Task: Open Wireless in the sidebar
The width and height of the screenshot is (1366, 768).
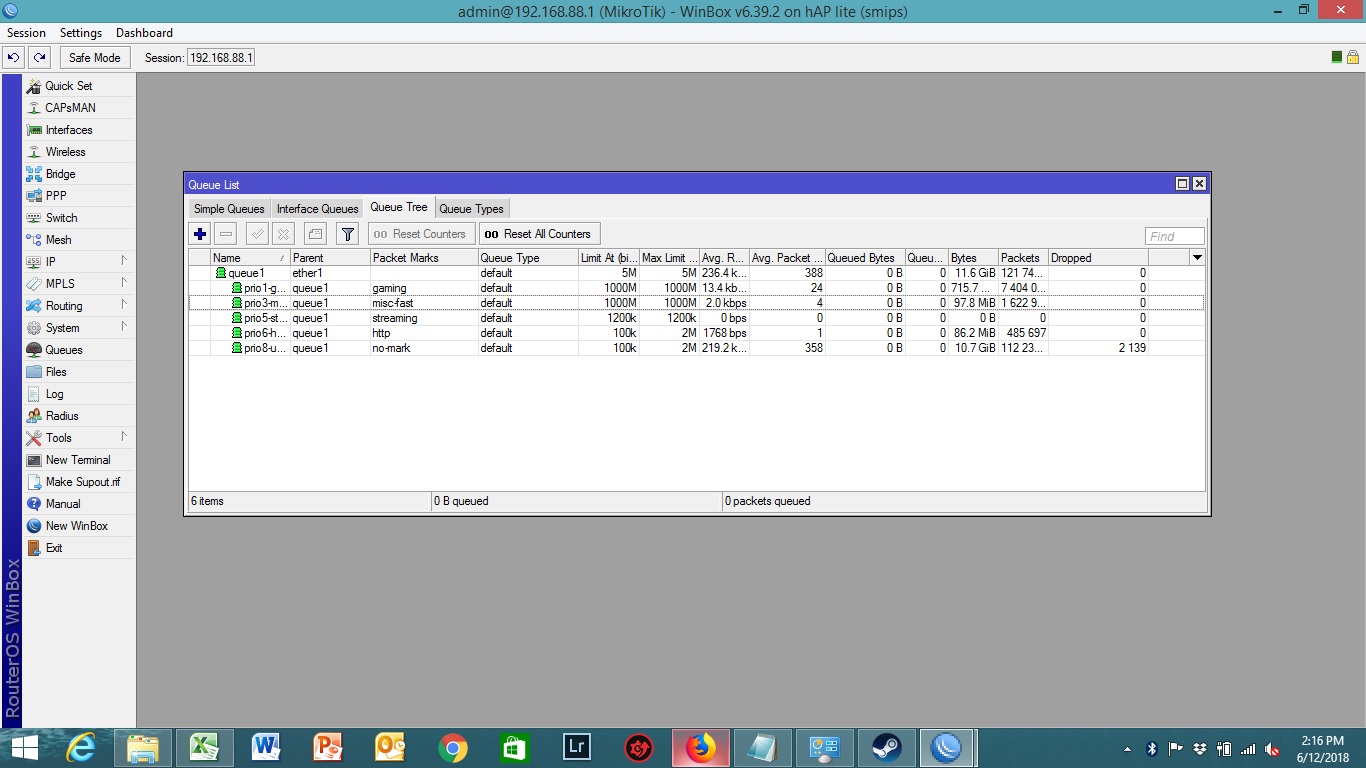Action: pyautogui.click(x=79, y=152)
